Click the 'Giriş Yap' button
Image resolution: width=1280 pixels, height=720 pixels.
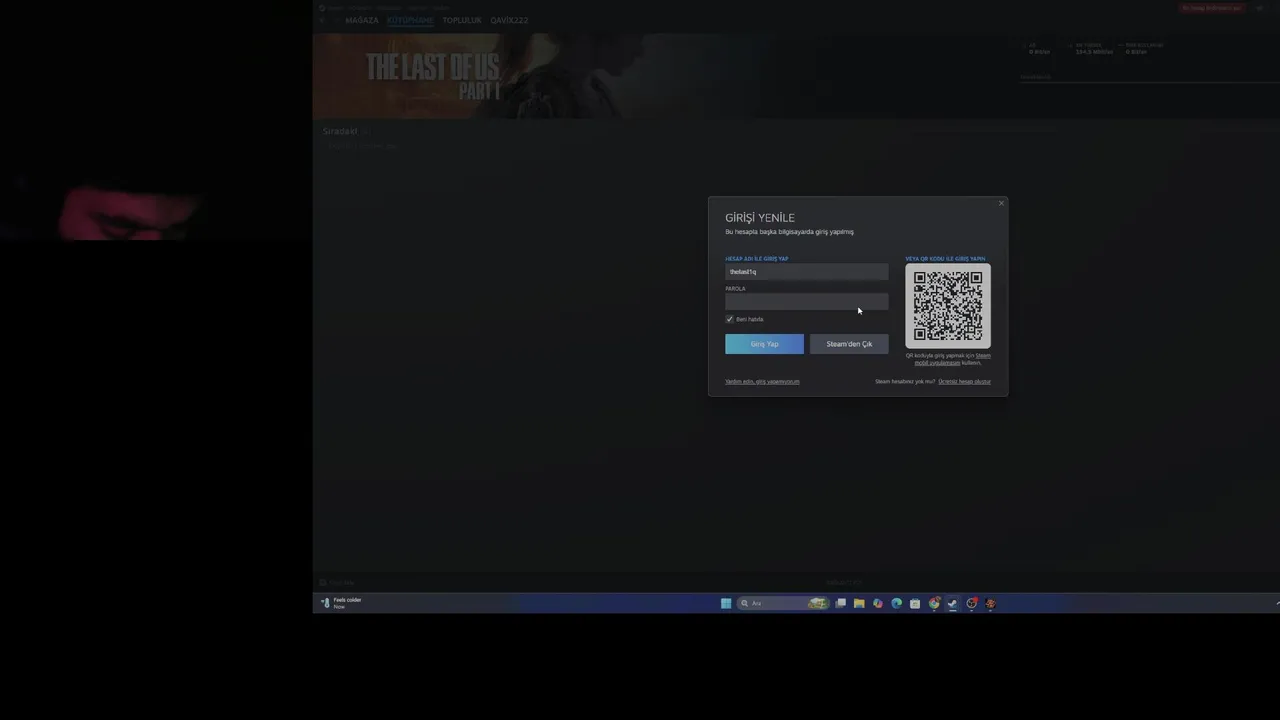pyautogui.click(x=764, y=344)
